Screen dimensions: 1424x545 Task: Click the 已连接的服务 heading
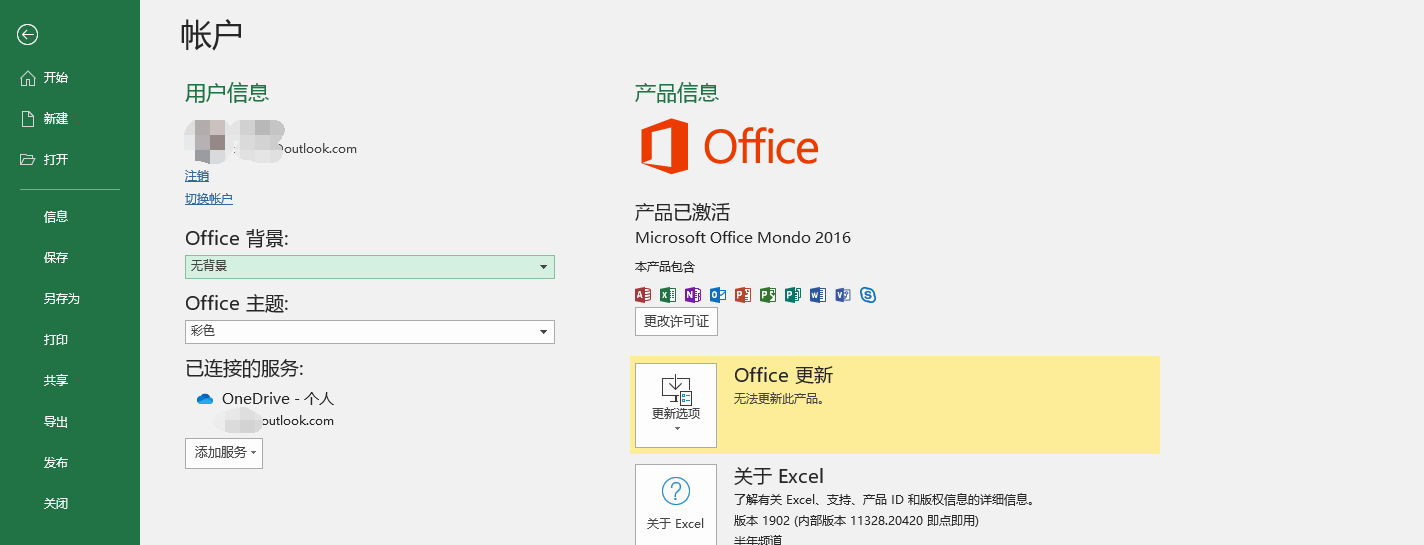pos(244,368)
